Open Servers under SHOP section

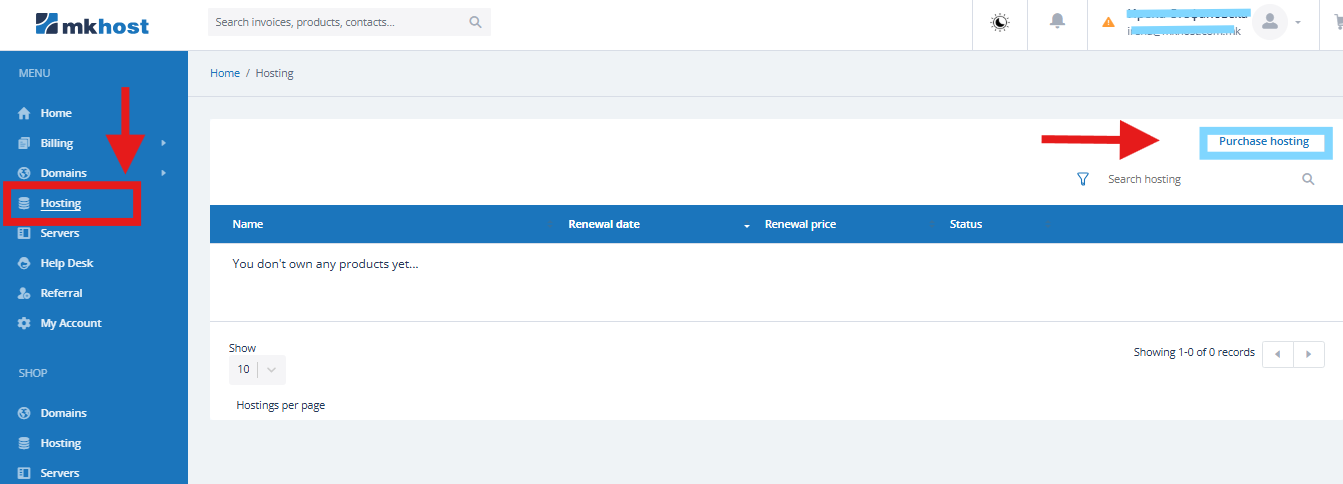pos(60,473)
